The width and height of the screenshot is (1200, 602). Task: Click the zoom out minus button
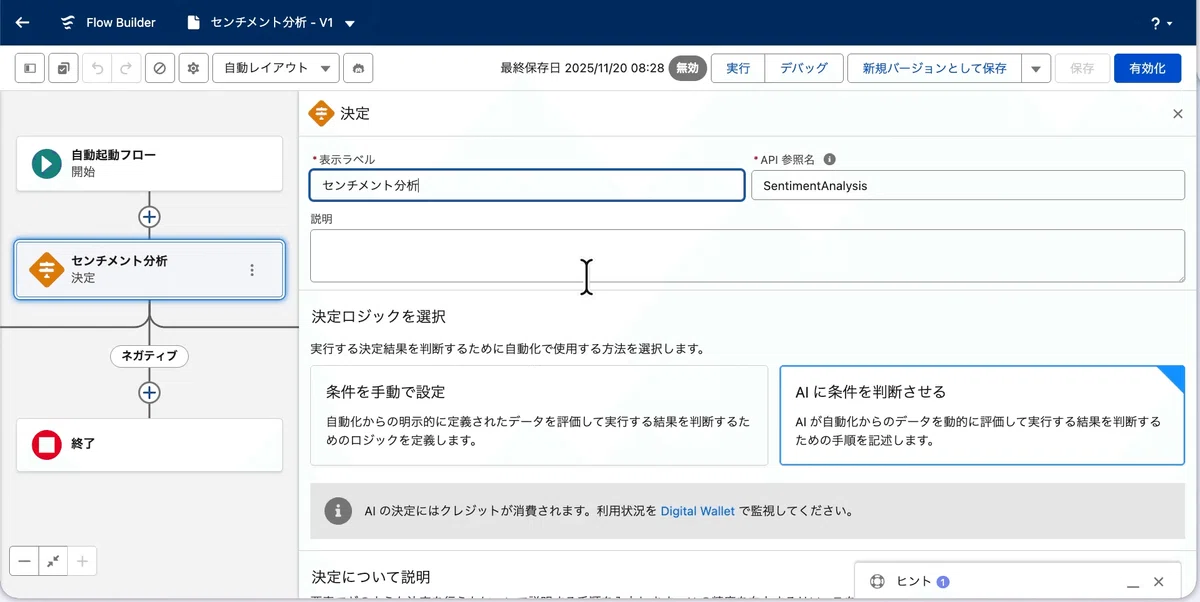point(24,561)
